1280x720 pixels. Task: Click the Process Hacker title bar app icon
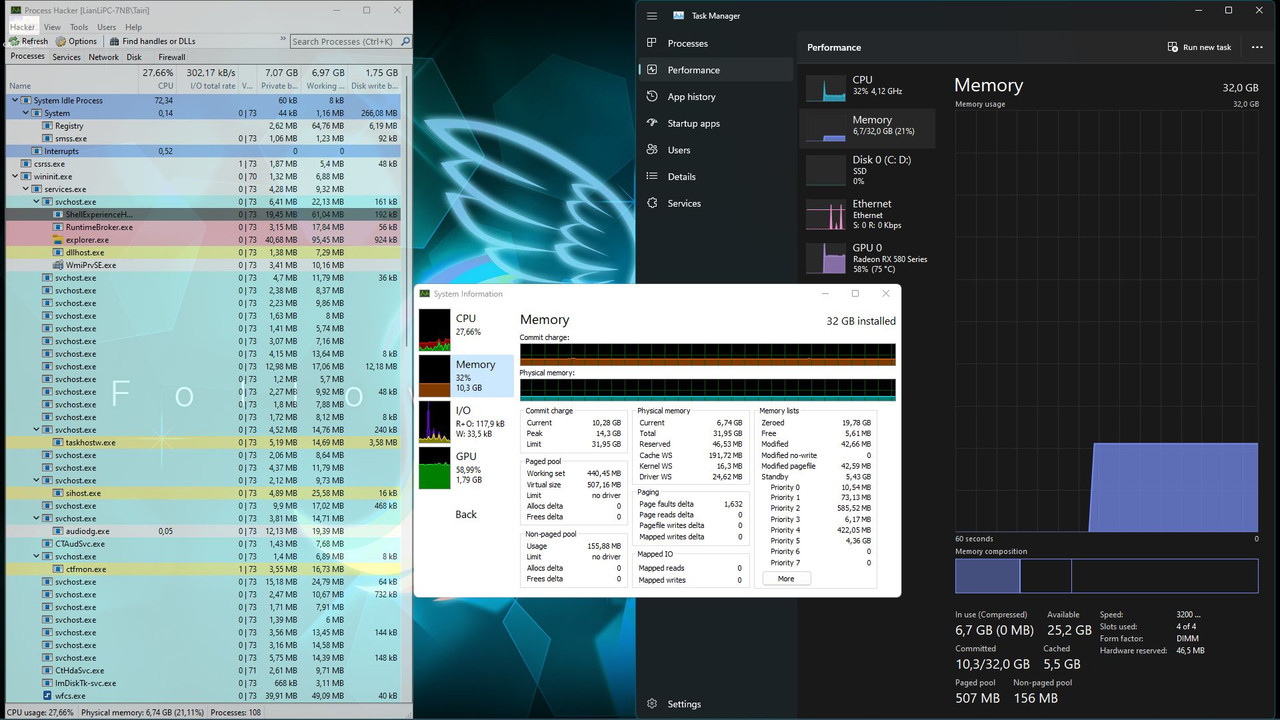[15, 10]
